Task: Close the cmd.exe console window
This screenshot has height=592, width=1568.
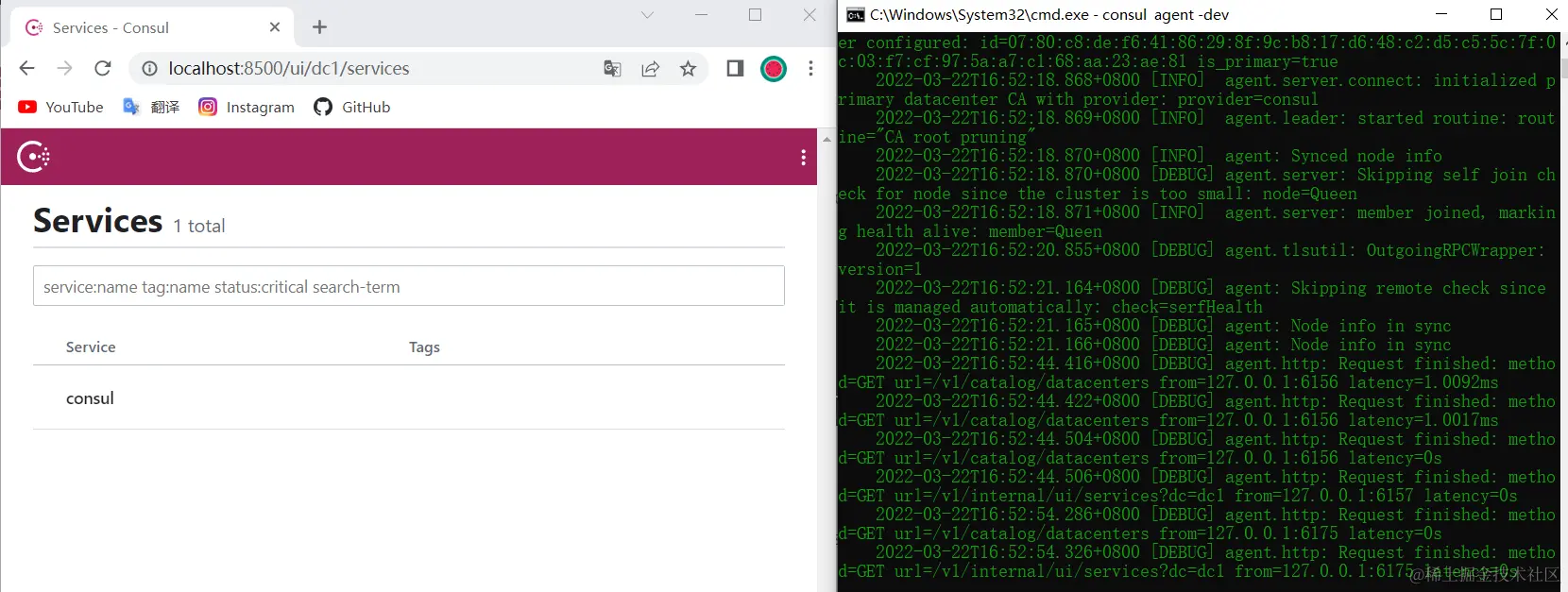Action: [1551, 14]
